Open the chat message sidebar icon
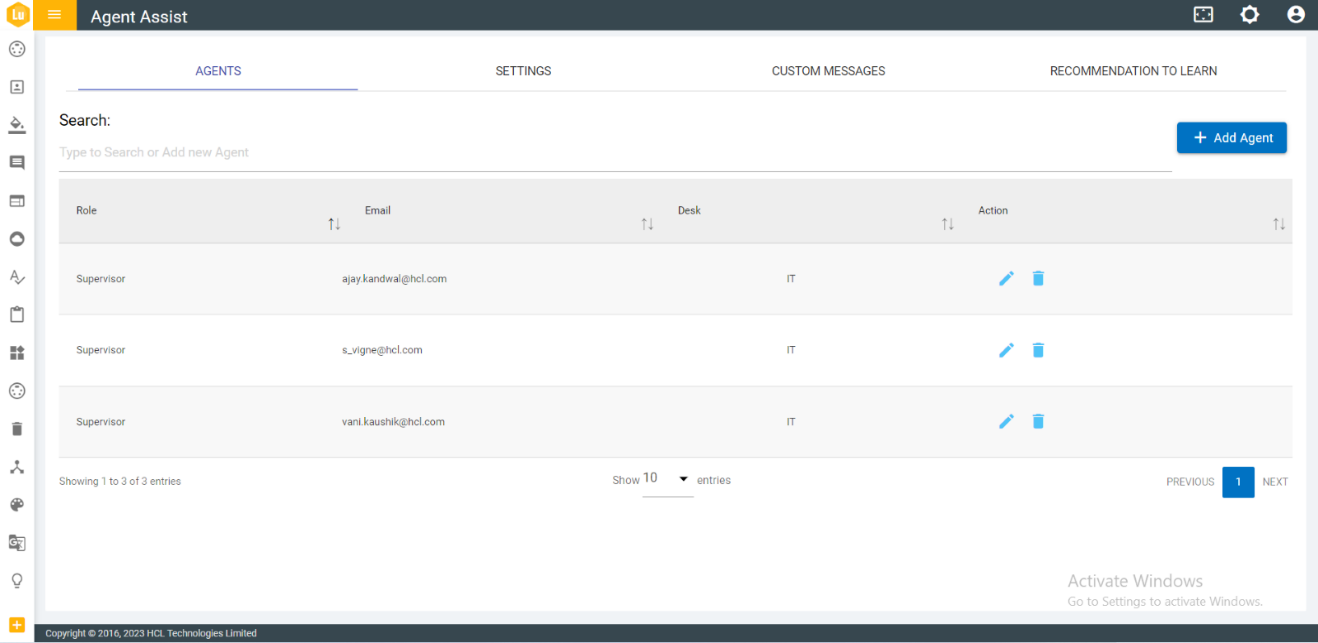The height and width of the screenshot is (643, 1318). click(17, 163)
